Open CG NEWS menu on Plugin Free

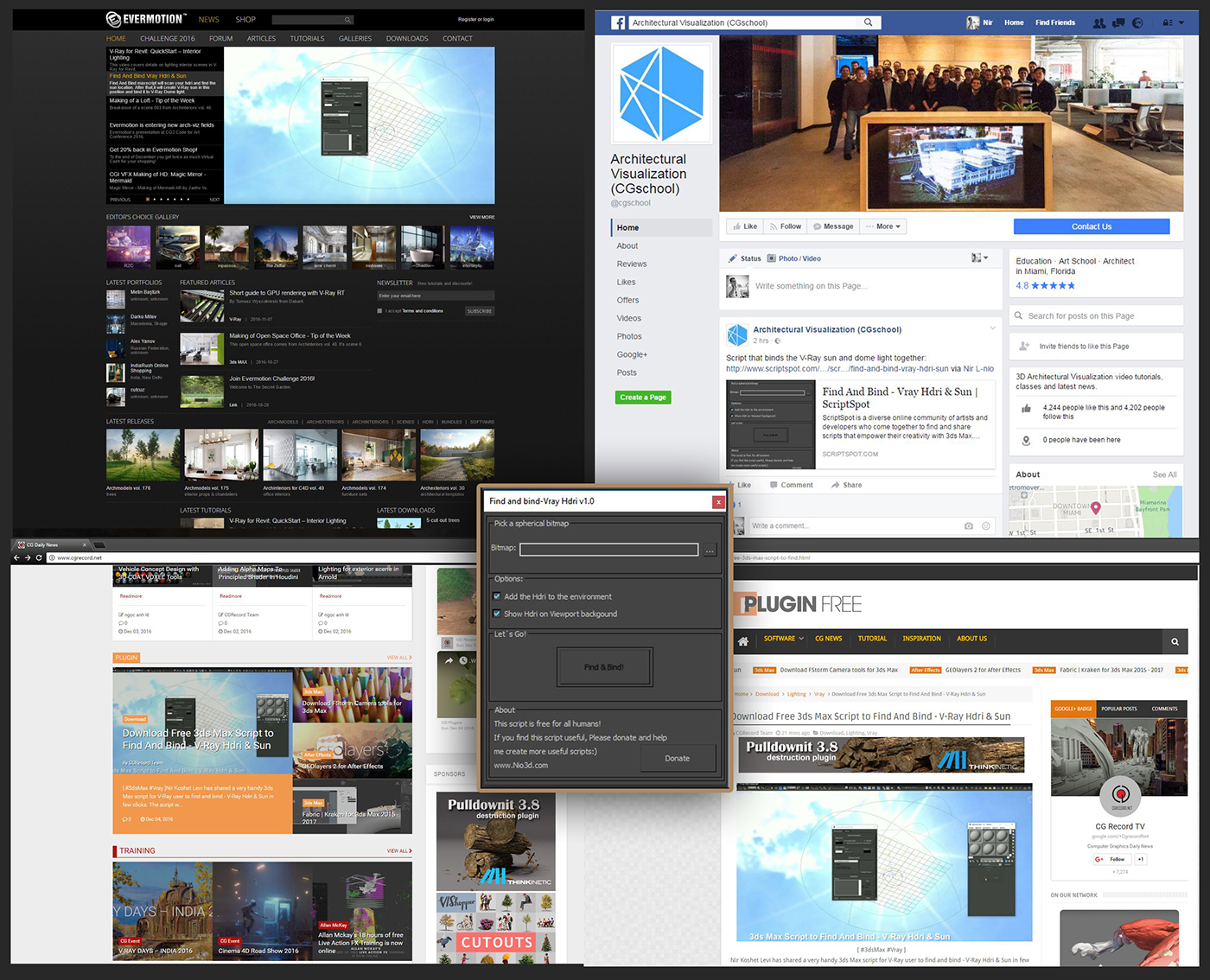click(828, 639)
